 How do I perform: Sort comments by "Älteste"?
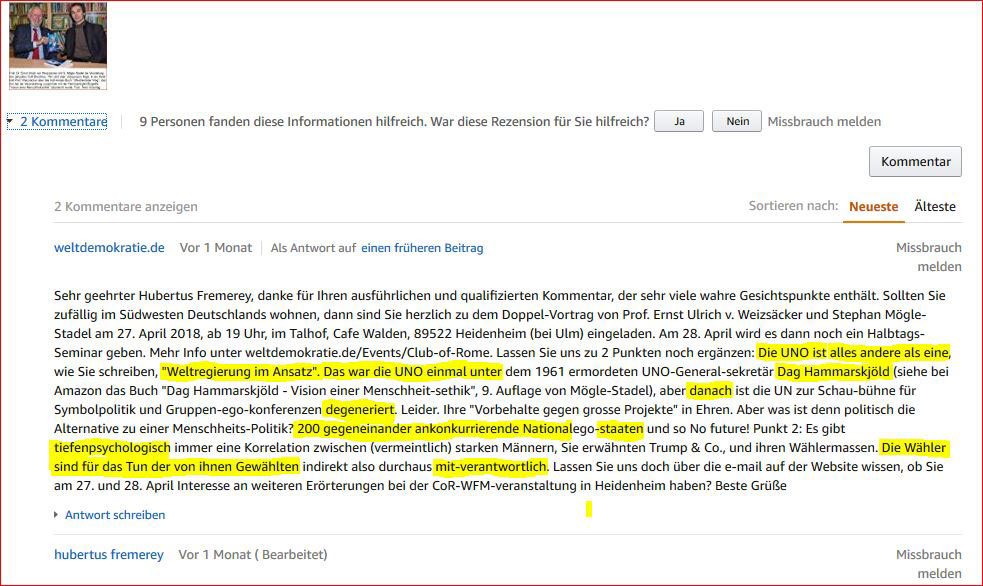tap(935, 206)
